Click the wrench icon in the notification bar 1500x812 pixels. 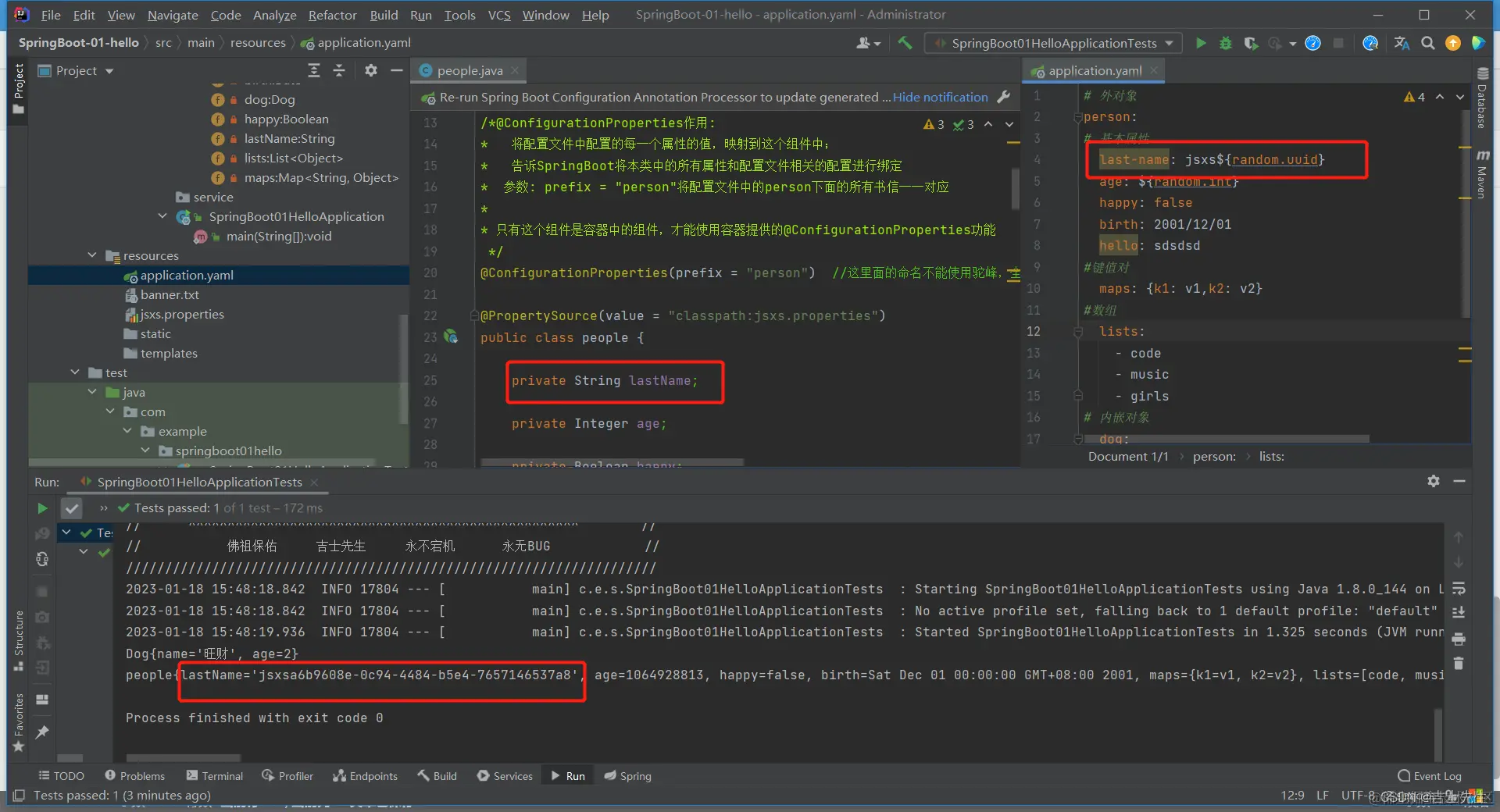[x=1005, y=98]
